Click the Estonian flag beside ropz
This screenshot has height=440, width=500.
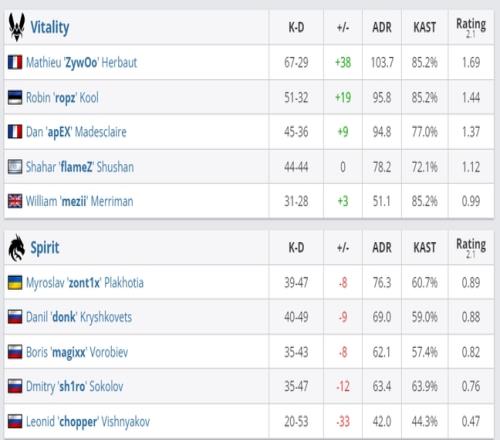pos(15,97)
